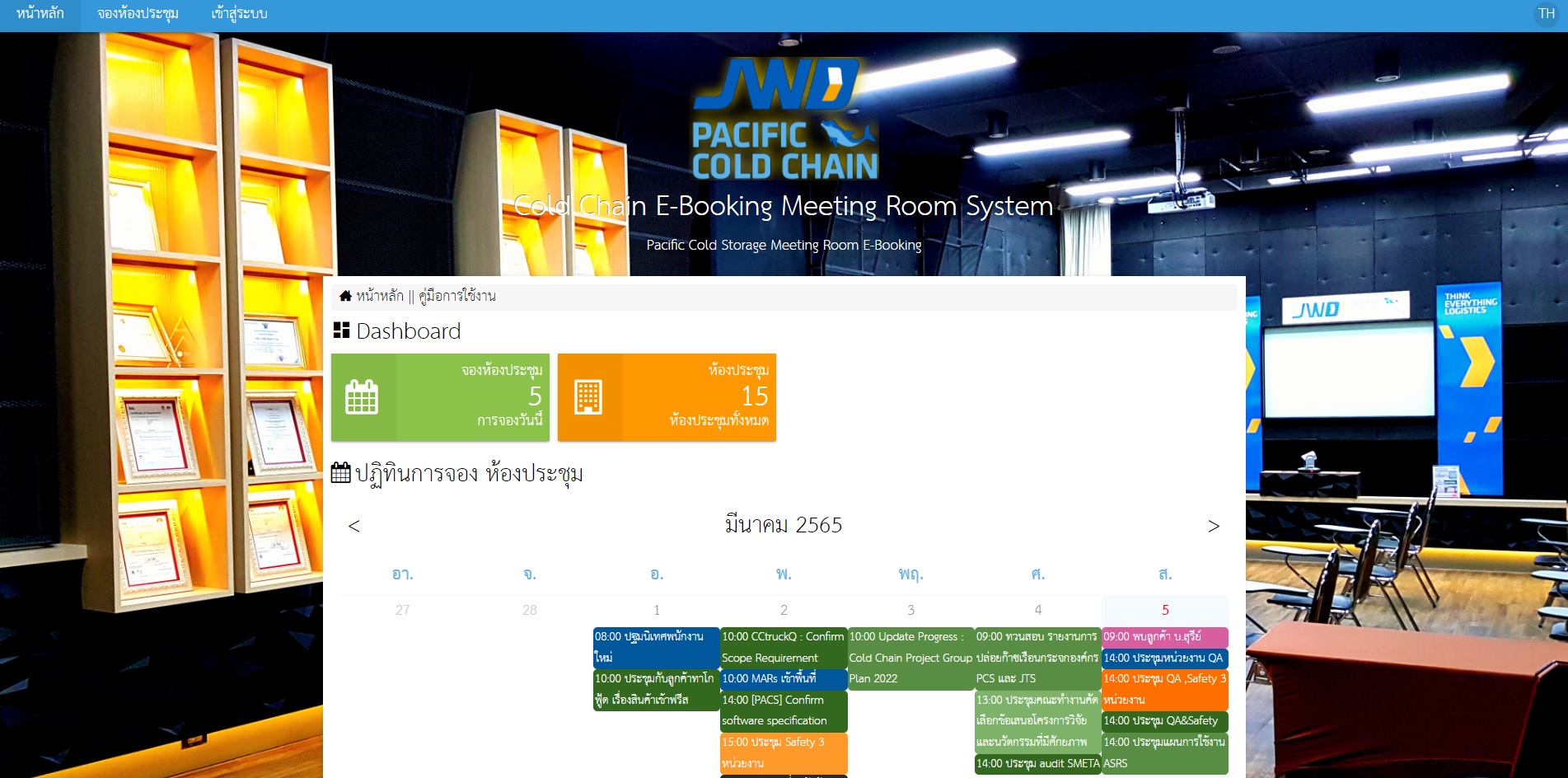Click the JWD Pacific Cold Chain logo

coord(784,120)
